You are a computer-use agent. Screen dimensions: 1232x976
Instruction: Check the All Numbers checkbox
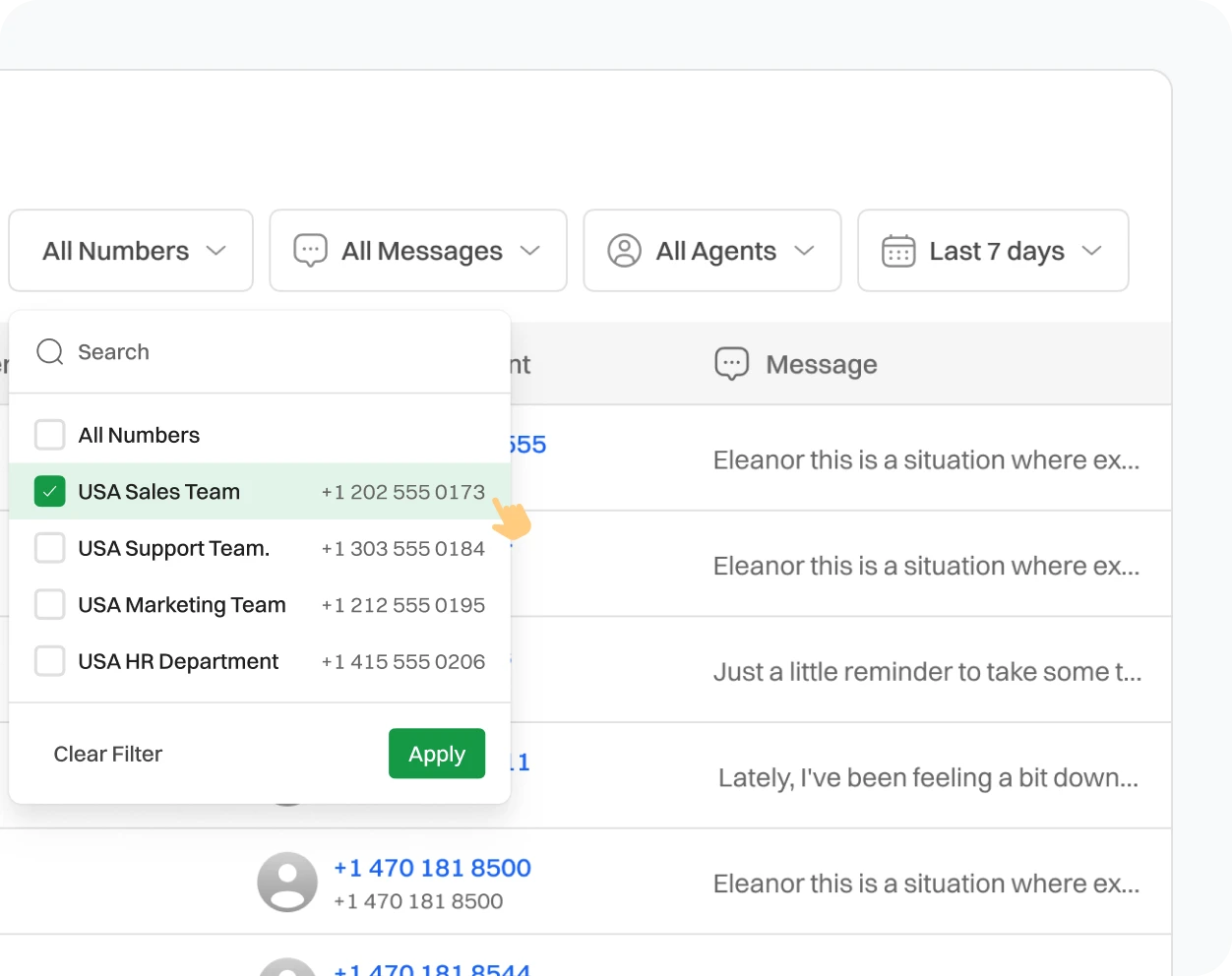[49, 434]
